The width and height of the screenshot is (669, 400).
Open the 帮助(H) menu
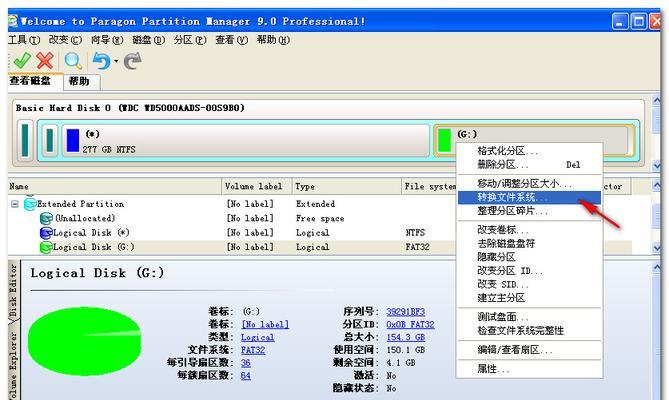coord(273,40)
